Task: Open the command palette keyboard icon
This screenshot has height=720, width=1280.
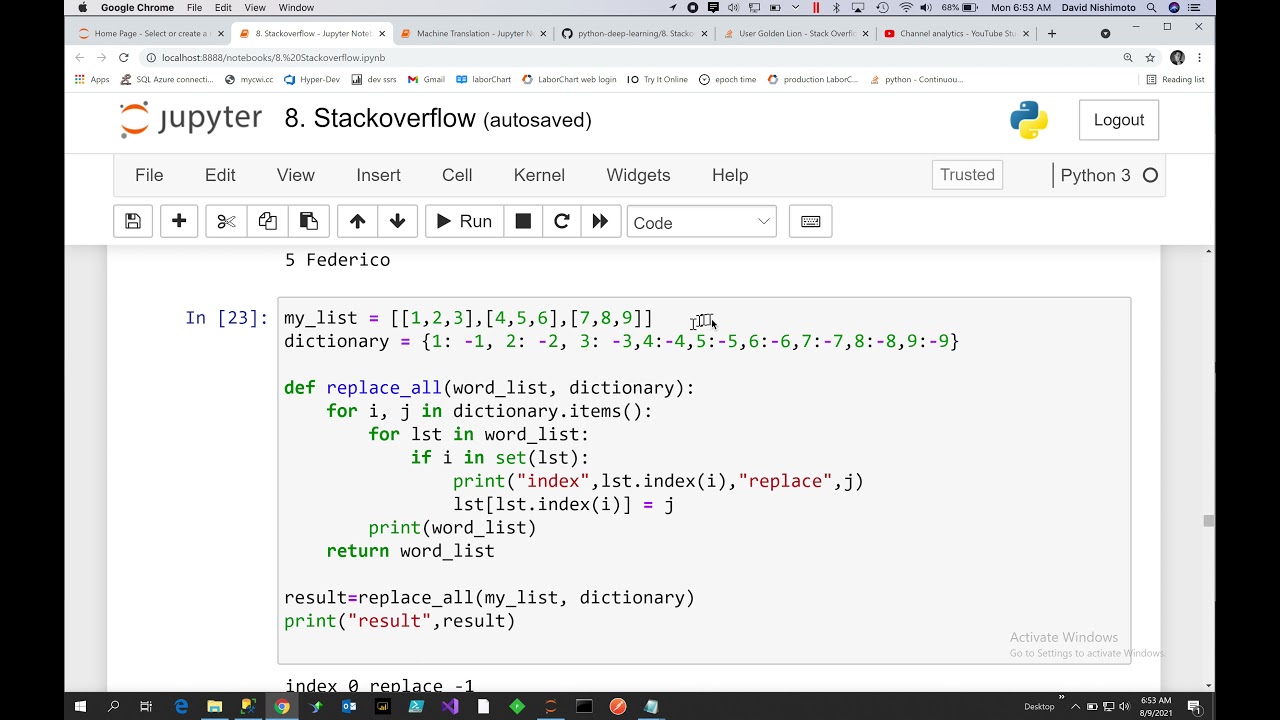Action: click(811, 222)
